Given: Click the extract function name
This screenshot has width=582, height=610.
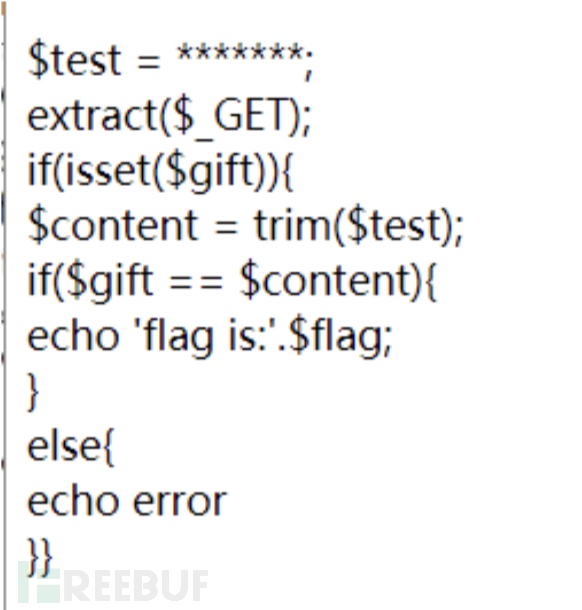Looking at the screenshot, I should click(x=93, y=116).
